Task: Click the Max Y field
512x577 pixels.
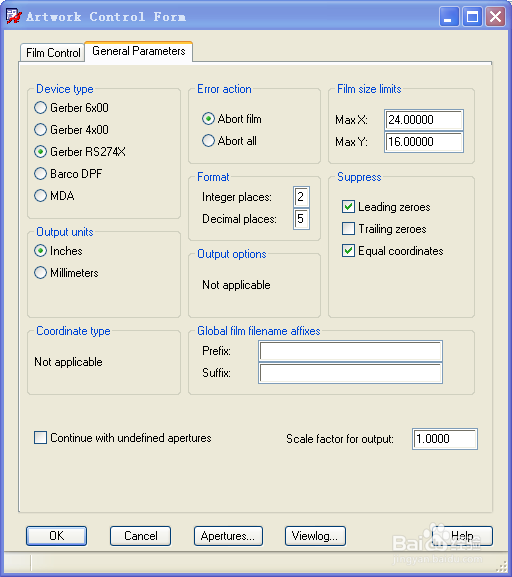Action: pos(424,142)
